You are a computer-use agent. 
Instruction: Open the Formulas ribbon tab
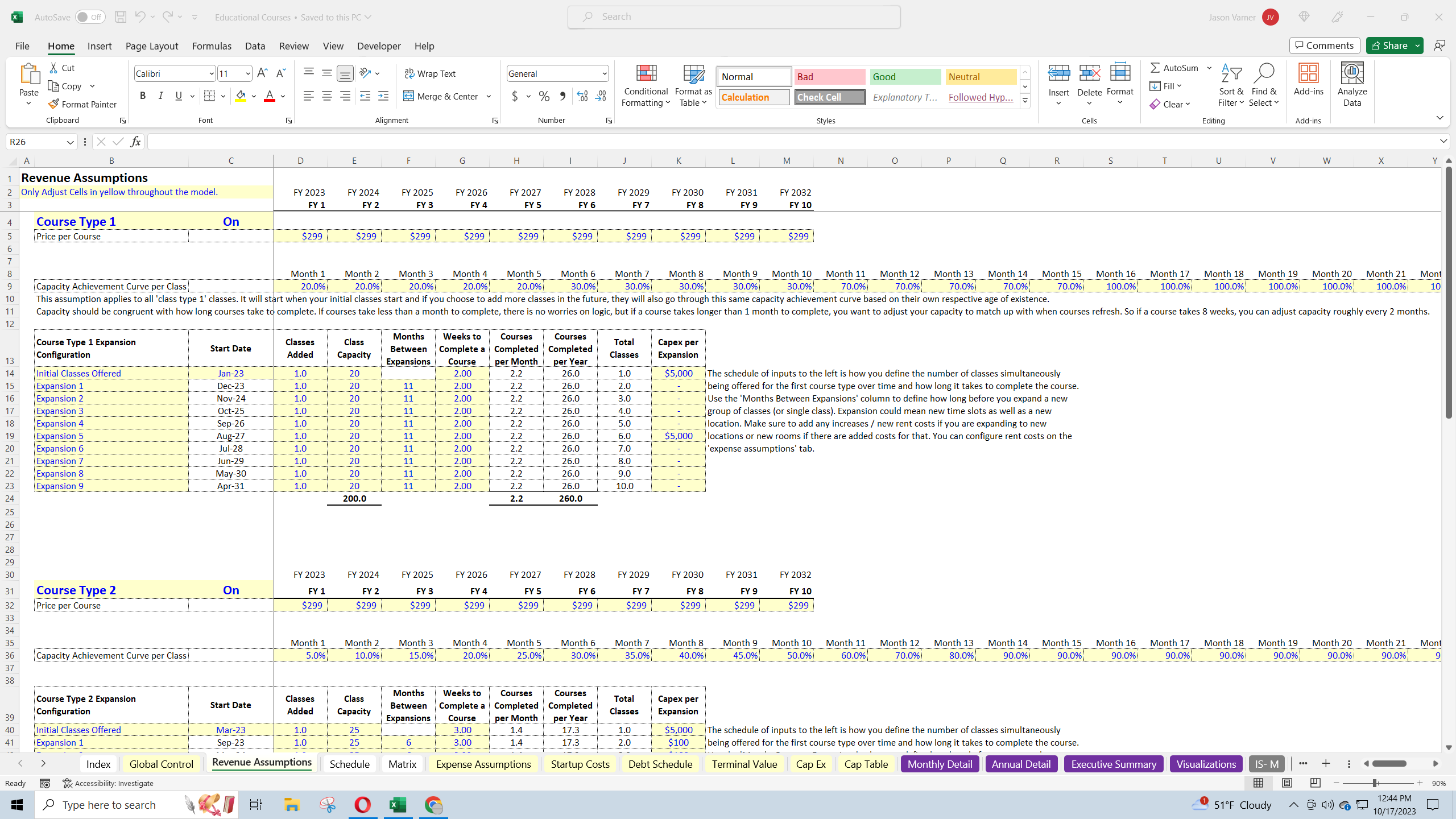point(212,46)
